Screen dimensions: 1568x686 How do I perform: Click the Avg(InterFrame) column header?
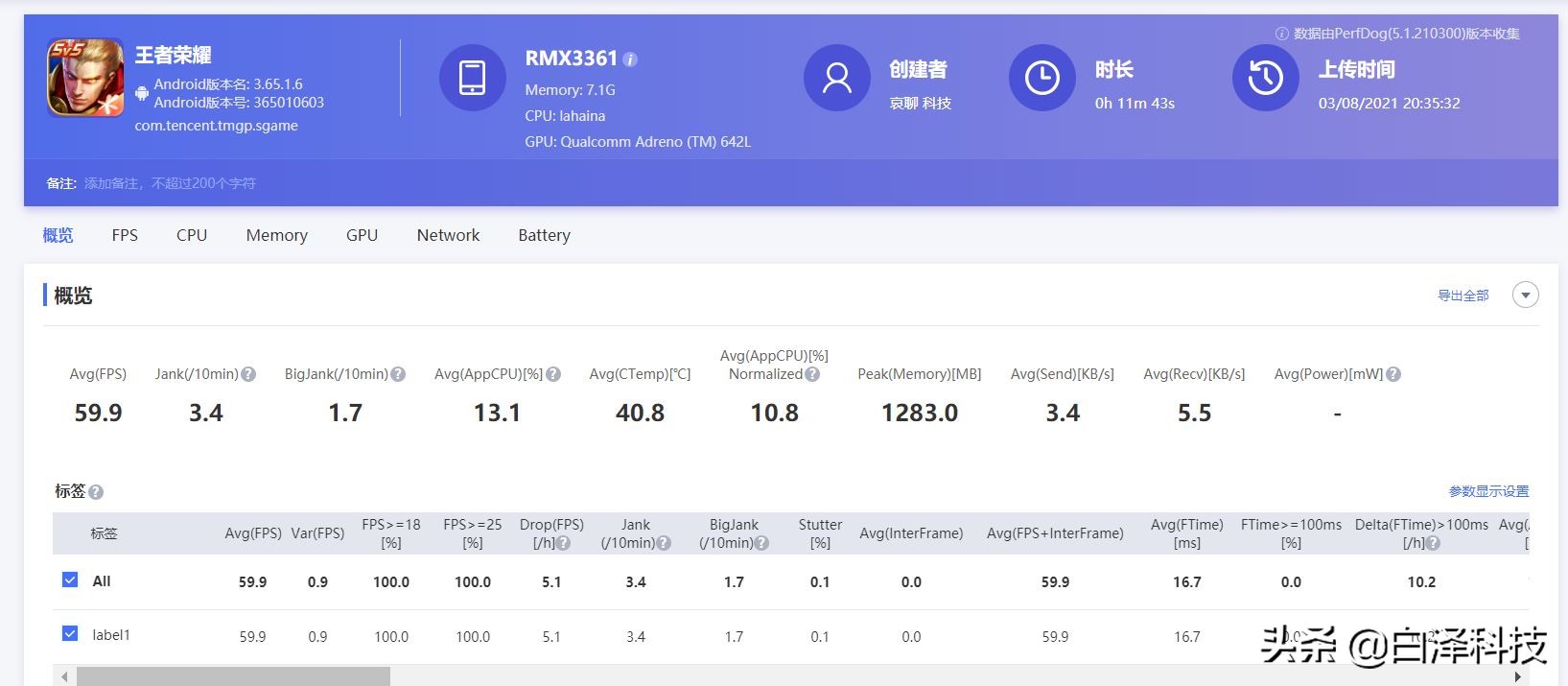click(911, 533)
